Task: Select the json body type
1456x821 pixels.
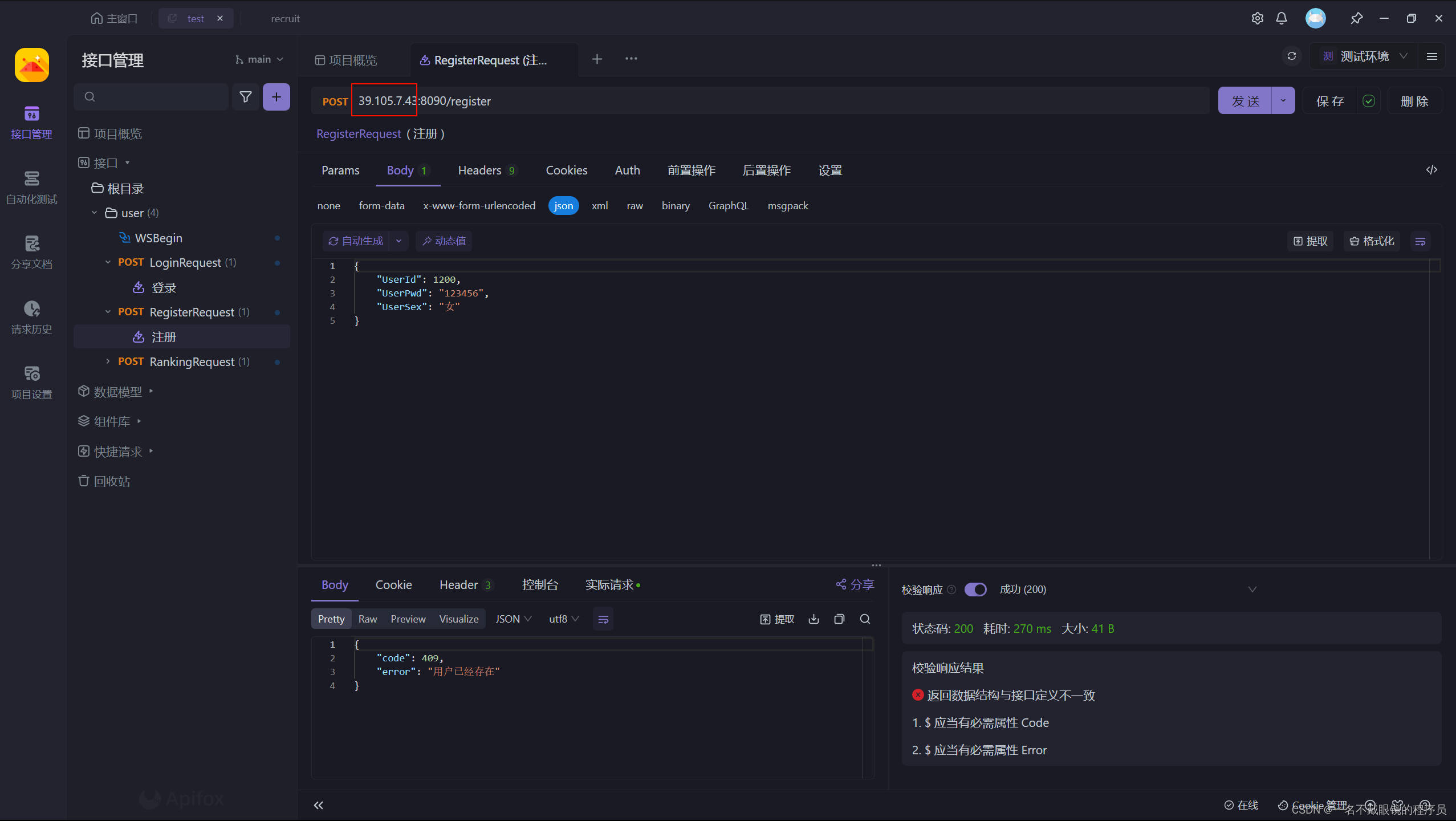Action: (x=564, y=206)
